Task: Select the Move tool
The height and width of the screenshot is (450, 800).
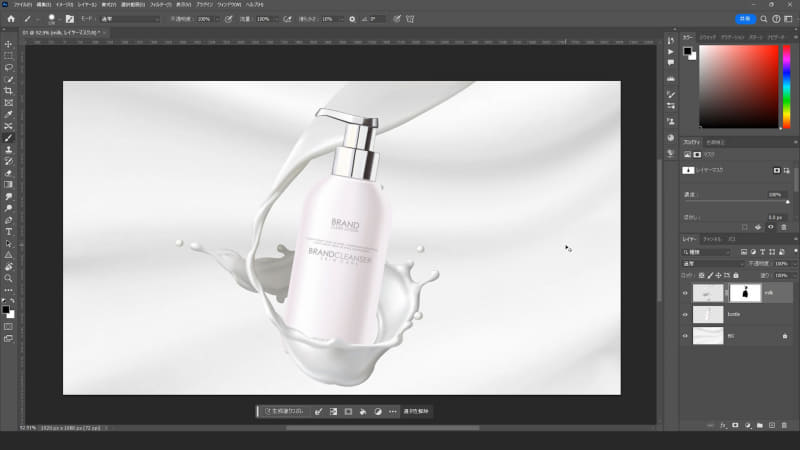Action: 9,44
